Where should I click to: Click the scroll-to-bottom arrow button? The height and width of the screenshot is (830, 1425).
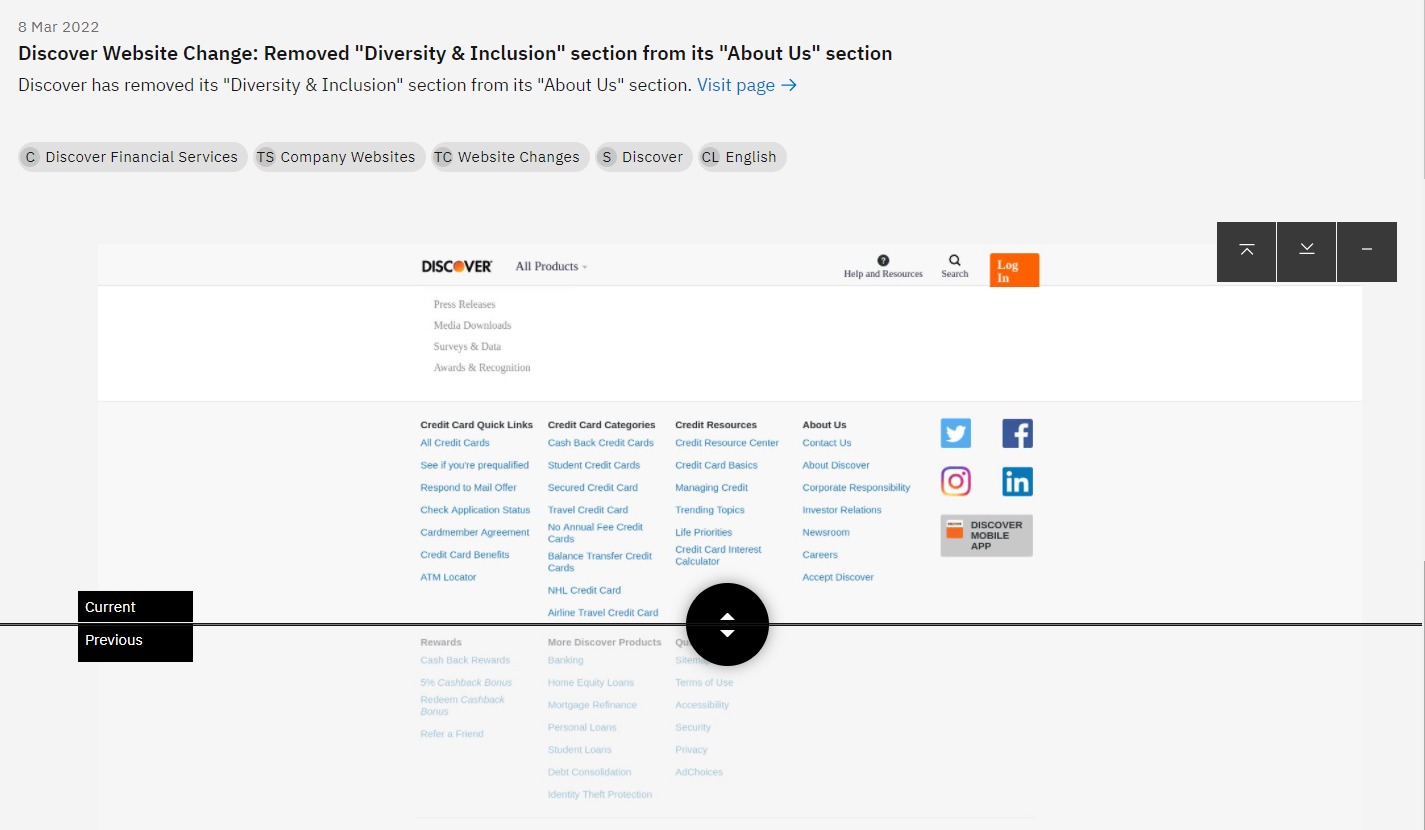(1307, 251)
